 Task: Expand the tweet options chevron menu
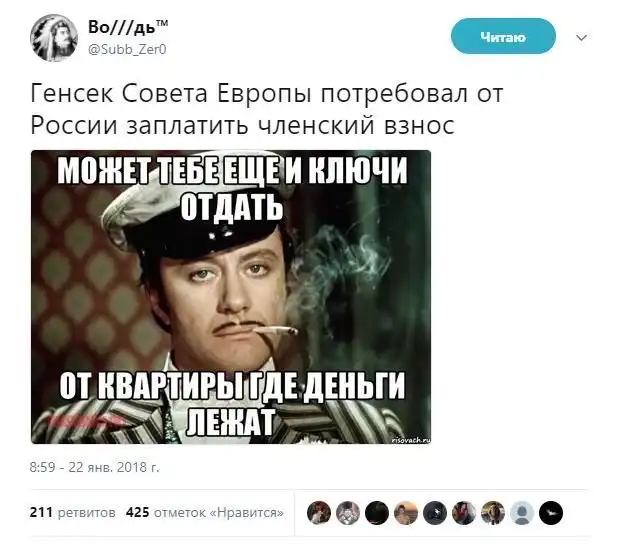click(x=581, y=38)
